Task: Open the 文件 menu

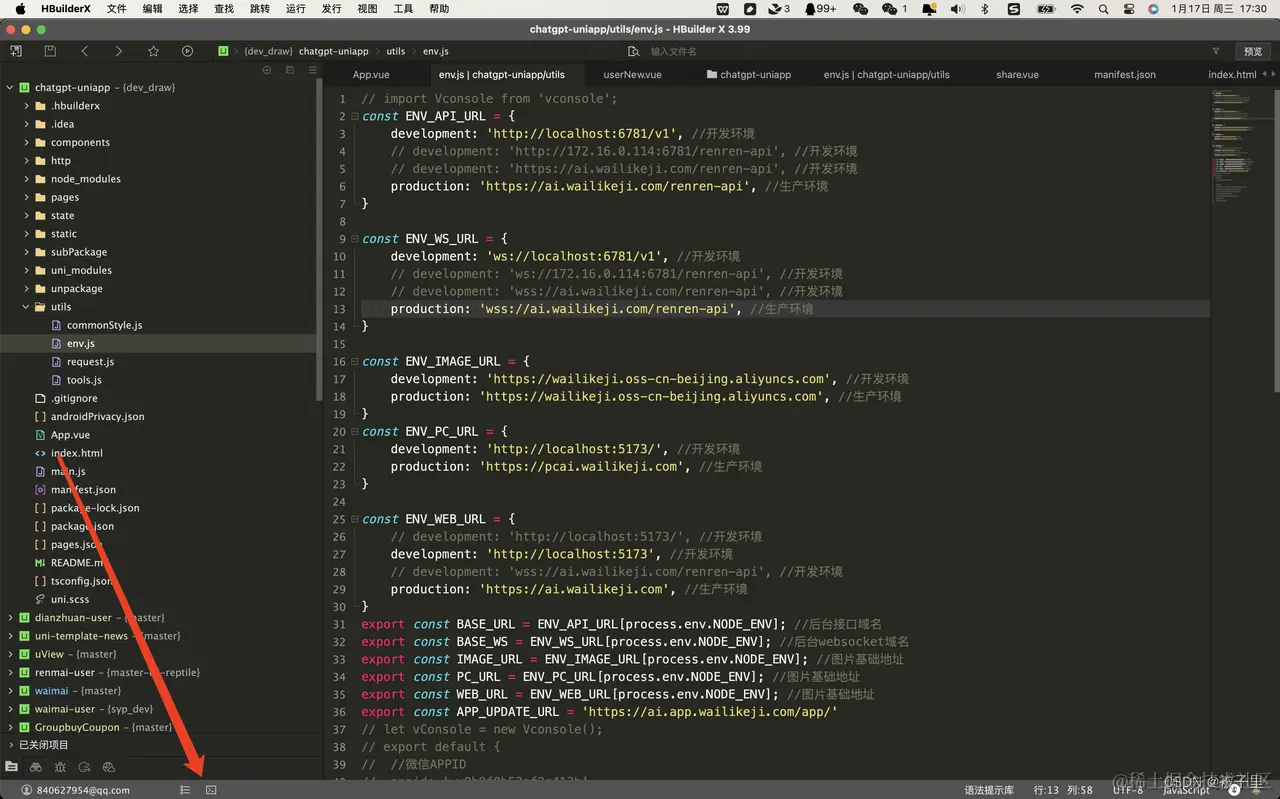Action: (116, 9)
